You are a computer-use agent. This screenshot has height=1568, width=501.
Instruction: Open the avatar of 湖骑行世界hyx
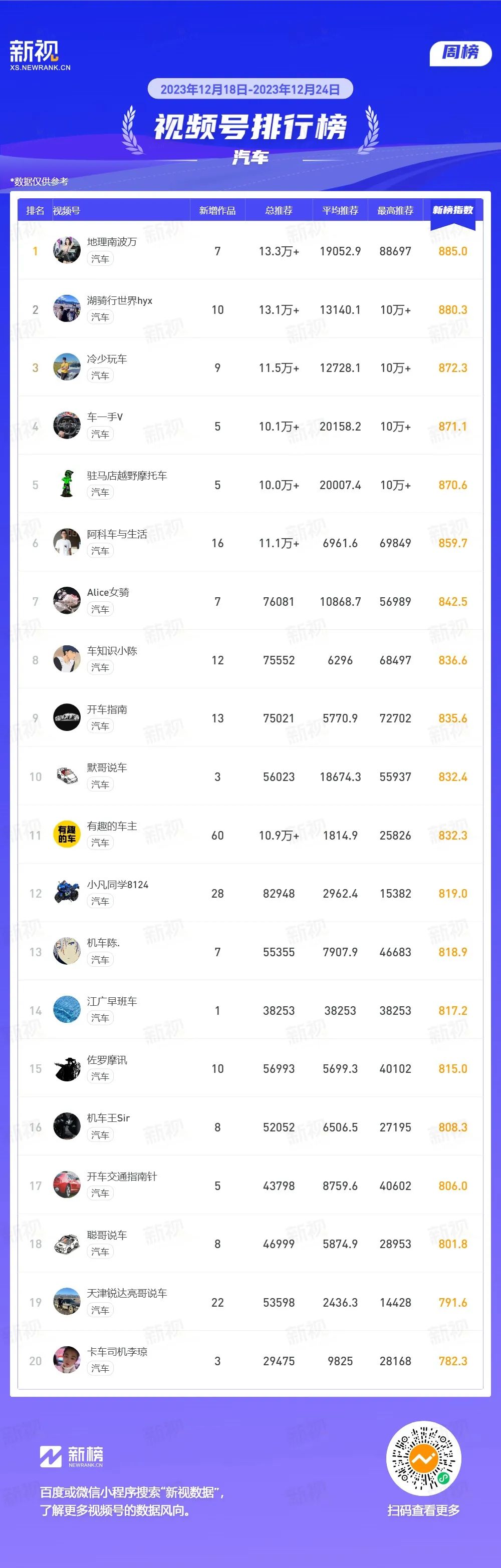coord(67,308)
